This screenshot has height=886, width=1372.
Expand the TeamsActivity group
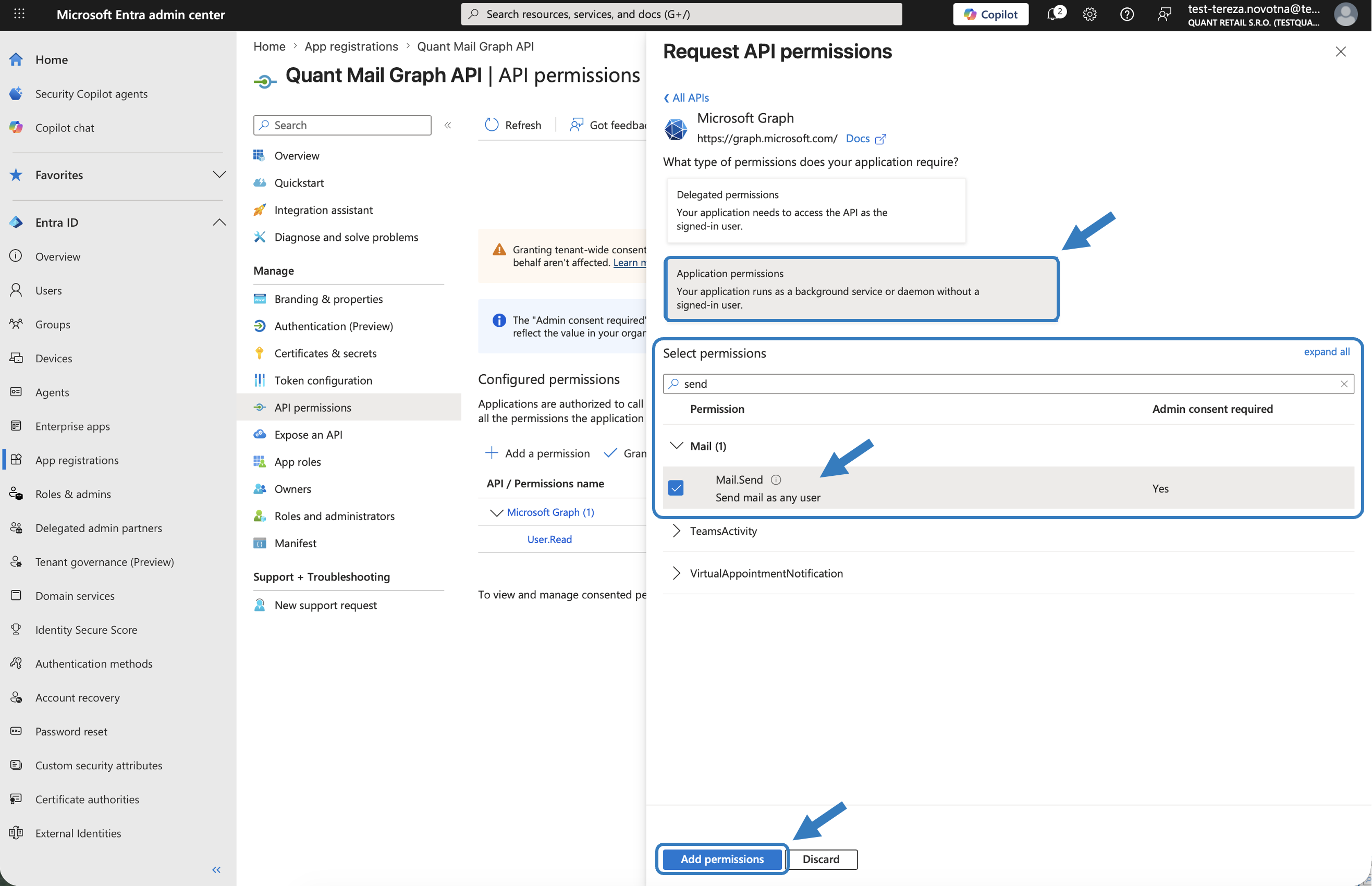click(x=677, y=531)
